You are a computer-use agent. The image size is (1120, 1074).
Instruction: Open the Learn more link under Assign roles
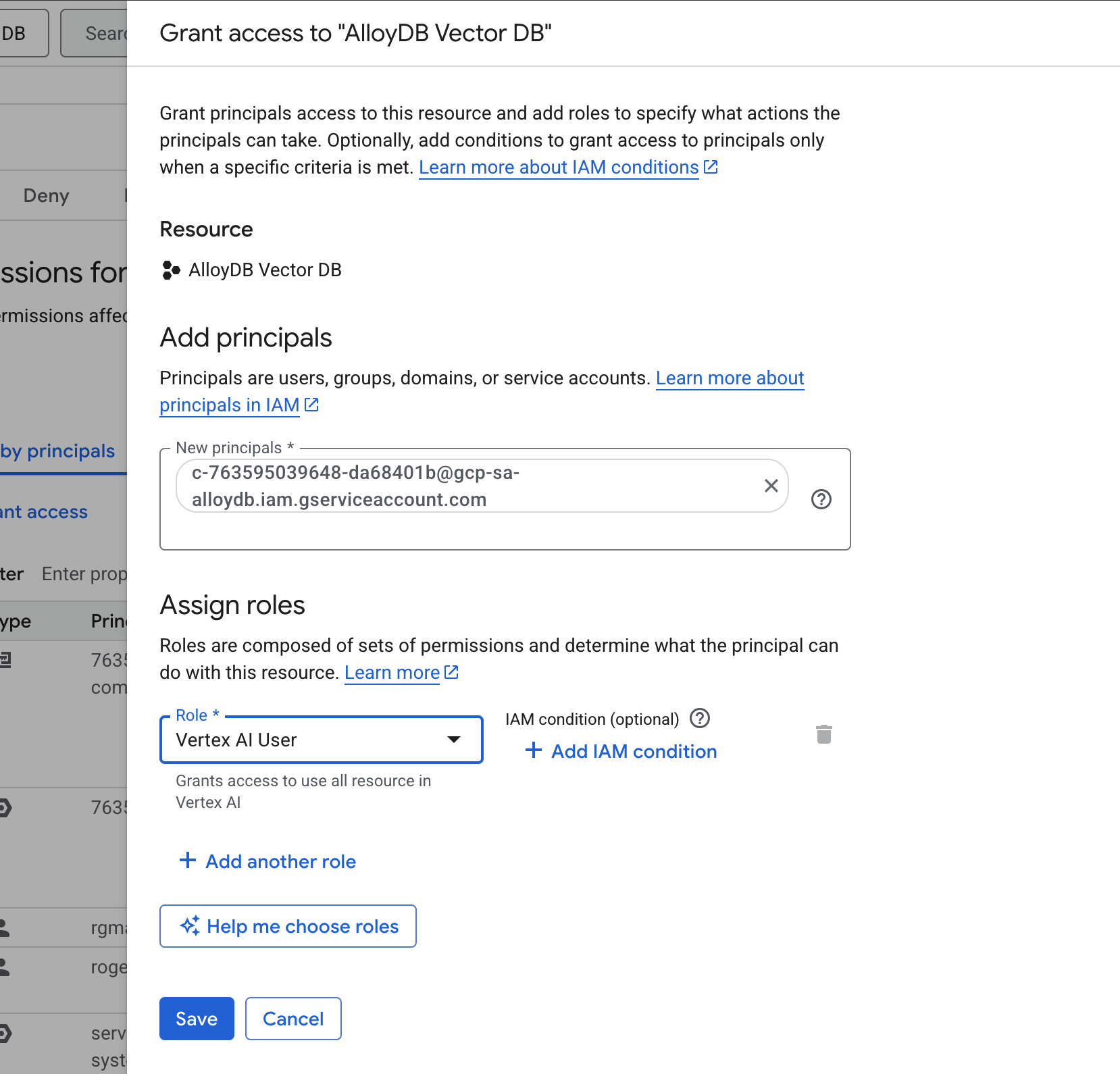[392, 672]
